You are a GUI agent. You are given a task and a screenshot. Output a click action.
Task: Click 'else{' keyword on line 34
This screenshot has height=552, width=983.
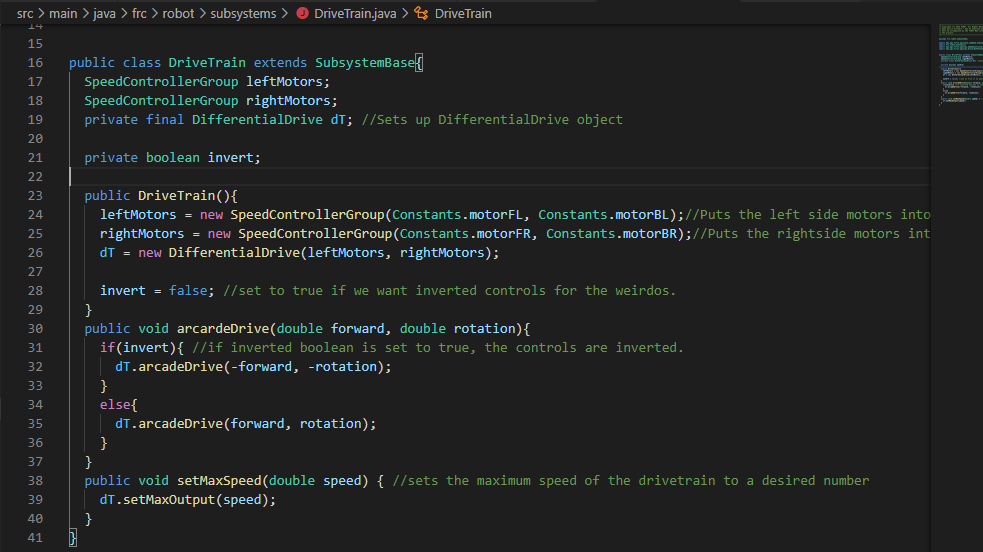point(118,405)
